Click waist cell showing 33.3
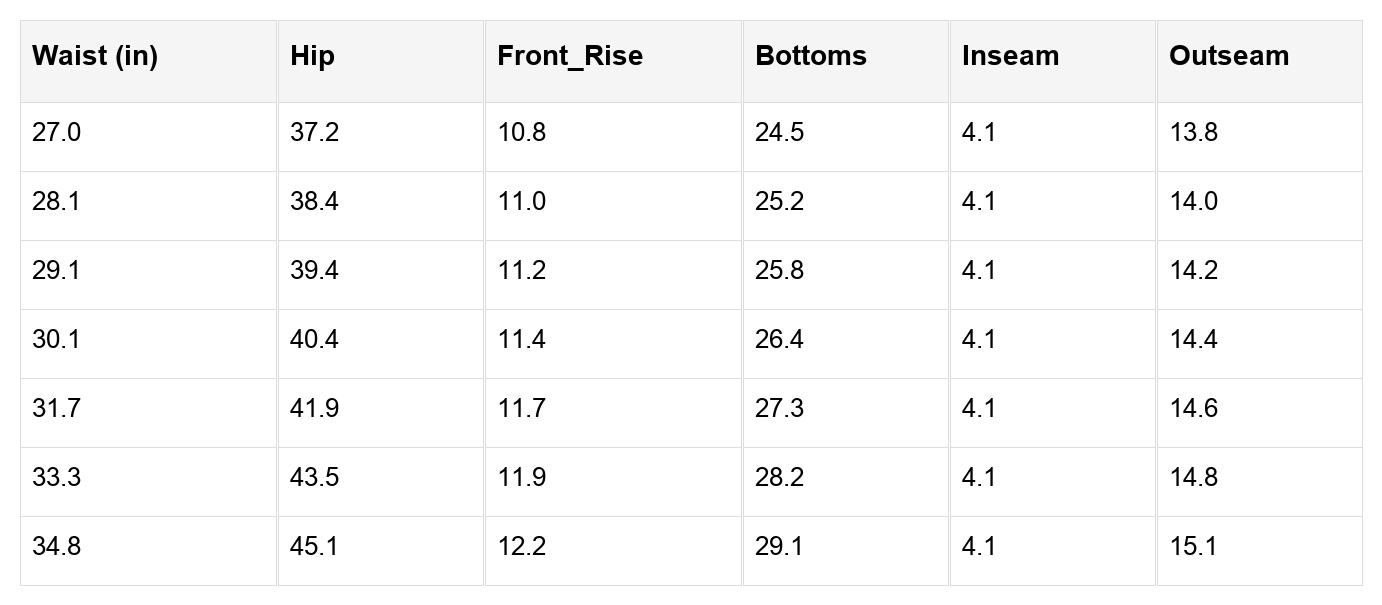1382x605 pixels. (x=149, y=482)
